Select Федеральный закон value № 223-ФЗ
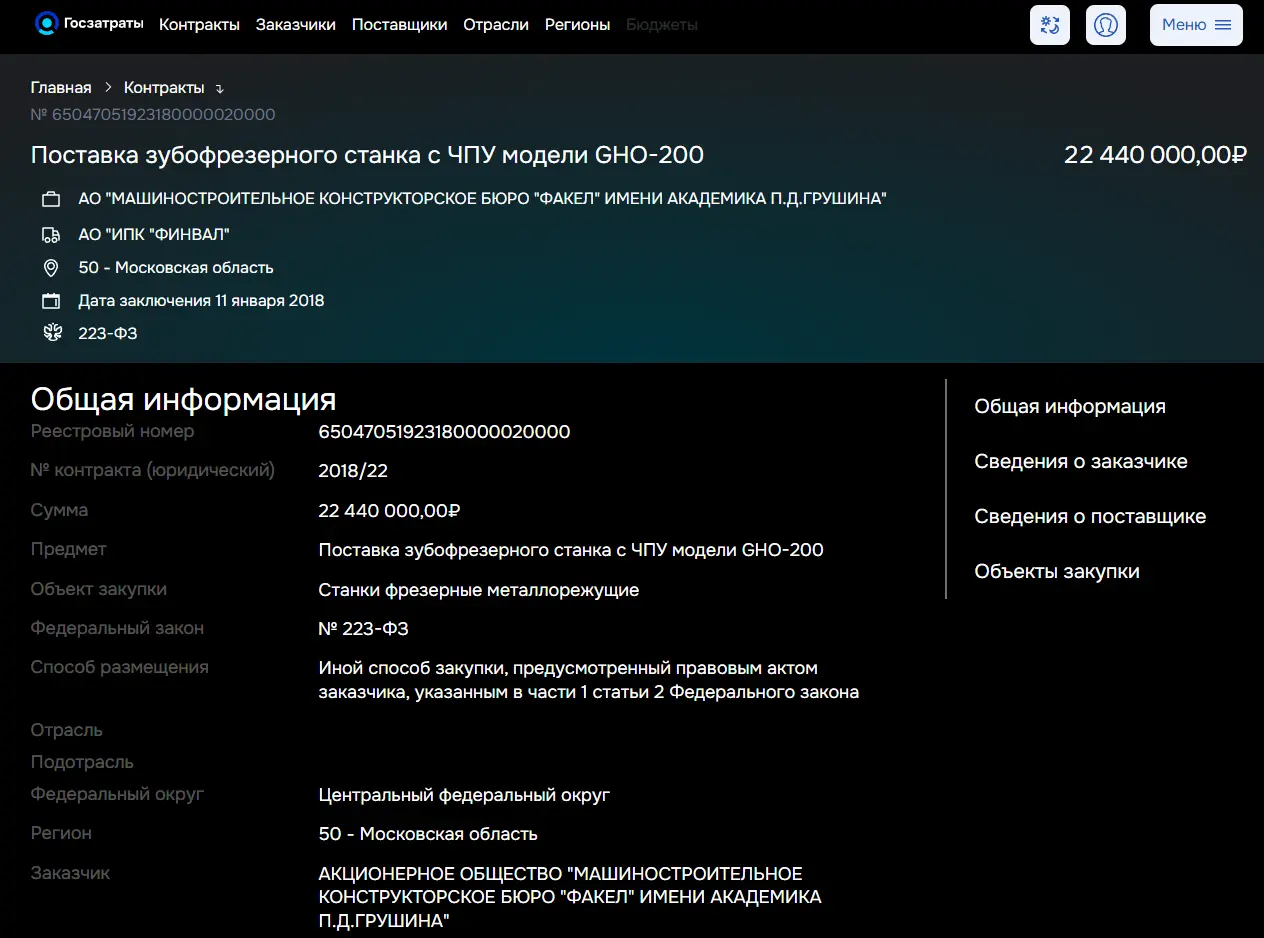 363,629
